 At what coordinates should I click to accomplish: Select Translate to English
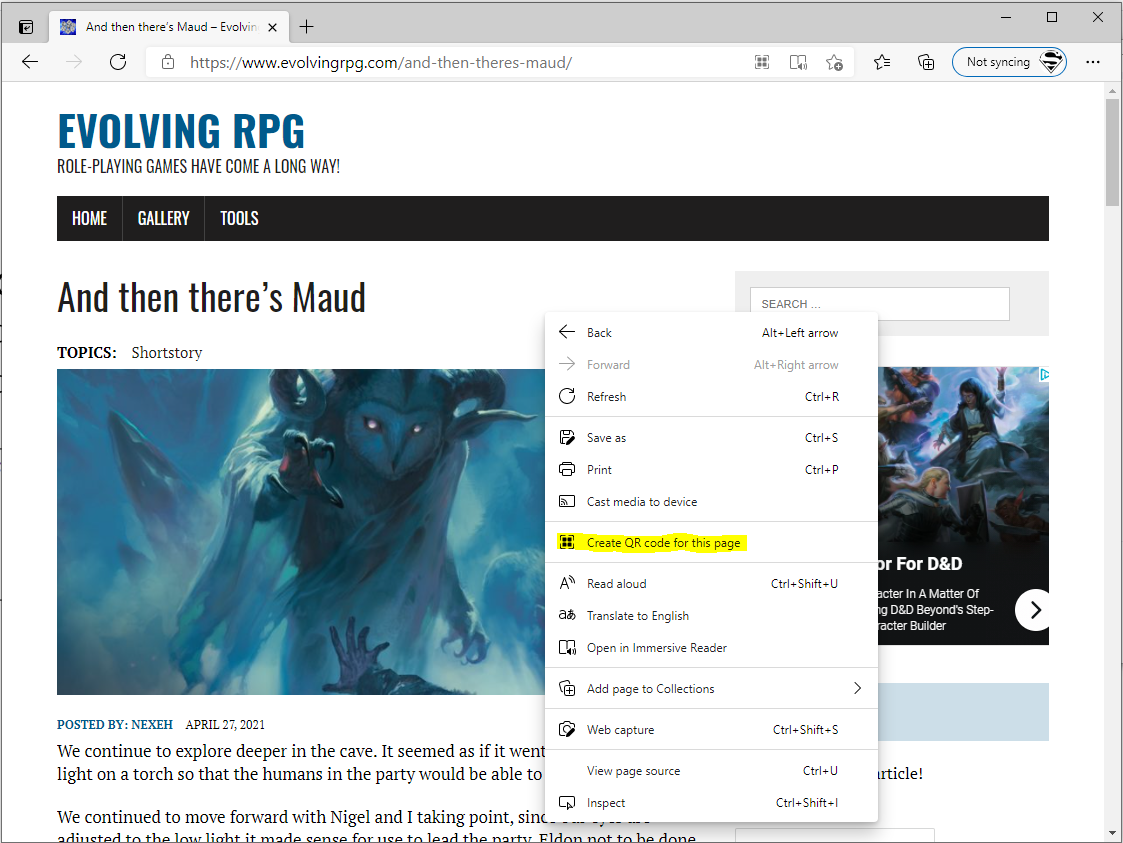click(x=711, y=616)
